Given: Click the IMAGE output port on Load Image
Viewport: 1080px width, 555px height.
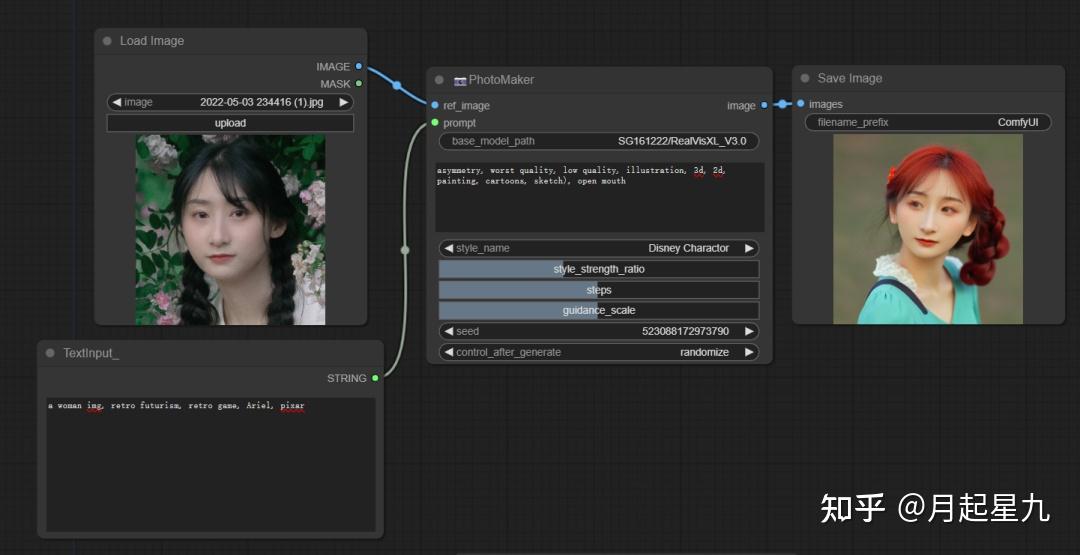Looking at the screenshot, I should (x=359, y=66).
